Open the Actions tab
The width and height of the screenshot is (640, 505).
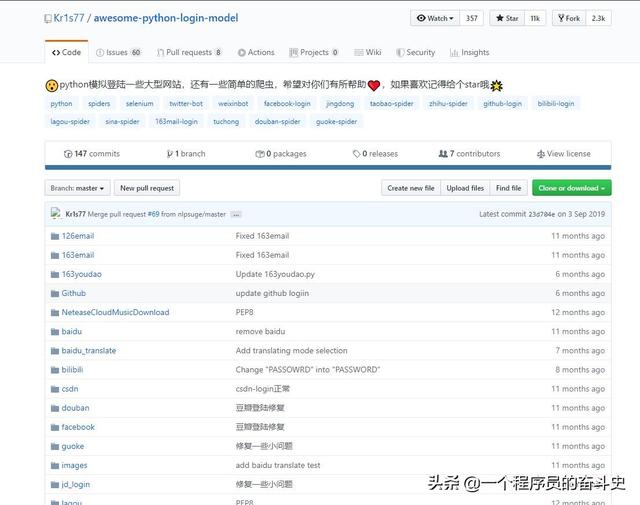click(256, 52)
